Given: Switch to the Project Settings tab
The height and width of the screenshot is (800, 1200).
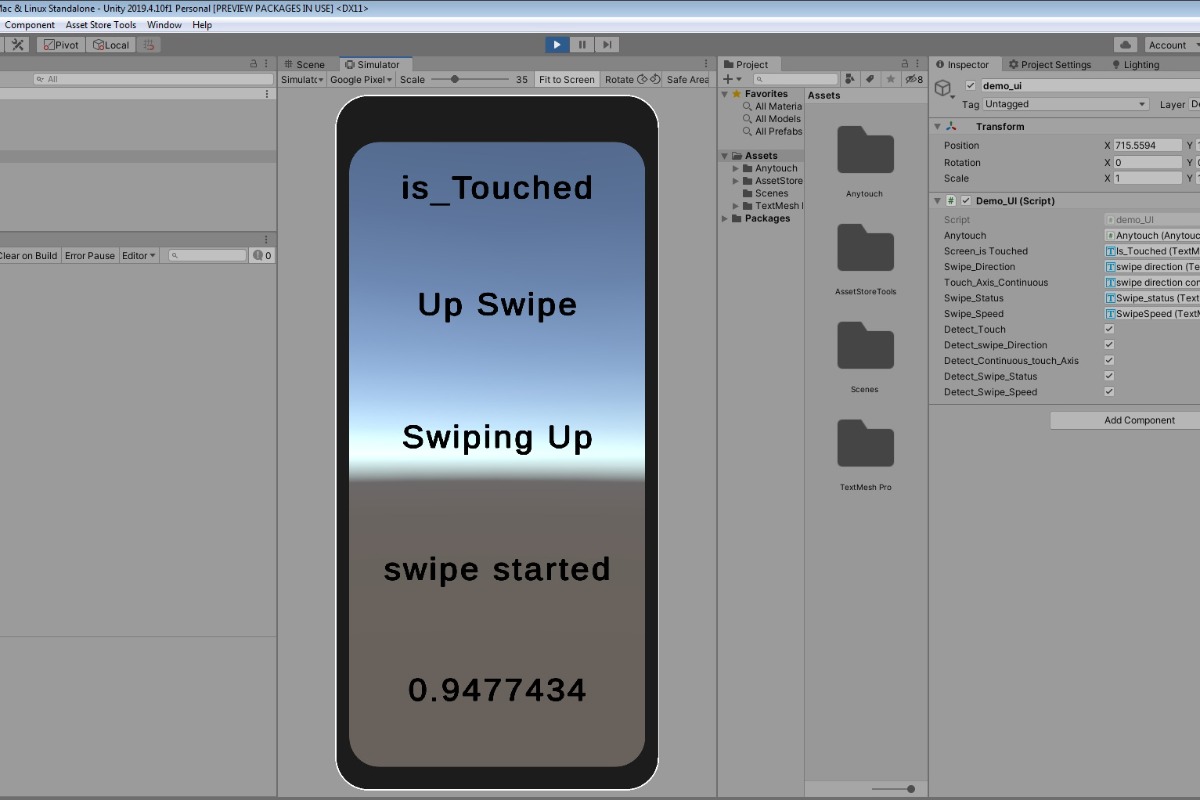Looking at the screenshot, I should point(1050,64).
